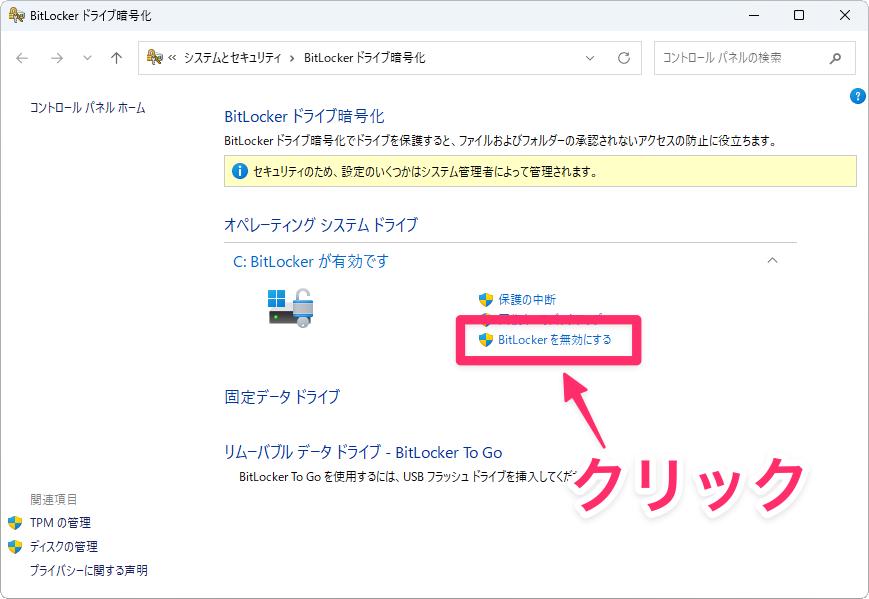Click the back navigation arrow
869x599 pixels.
coord(23,58)
